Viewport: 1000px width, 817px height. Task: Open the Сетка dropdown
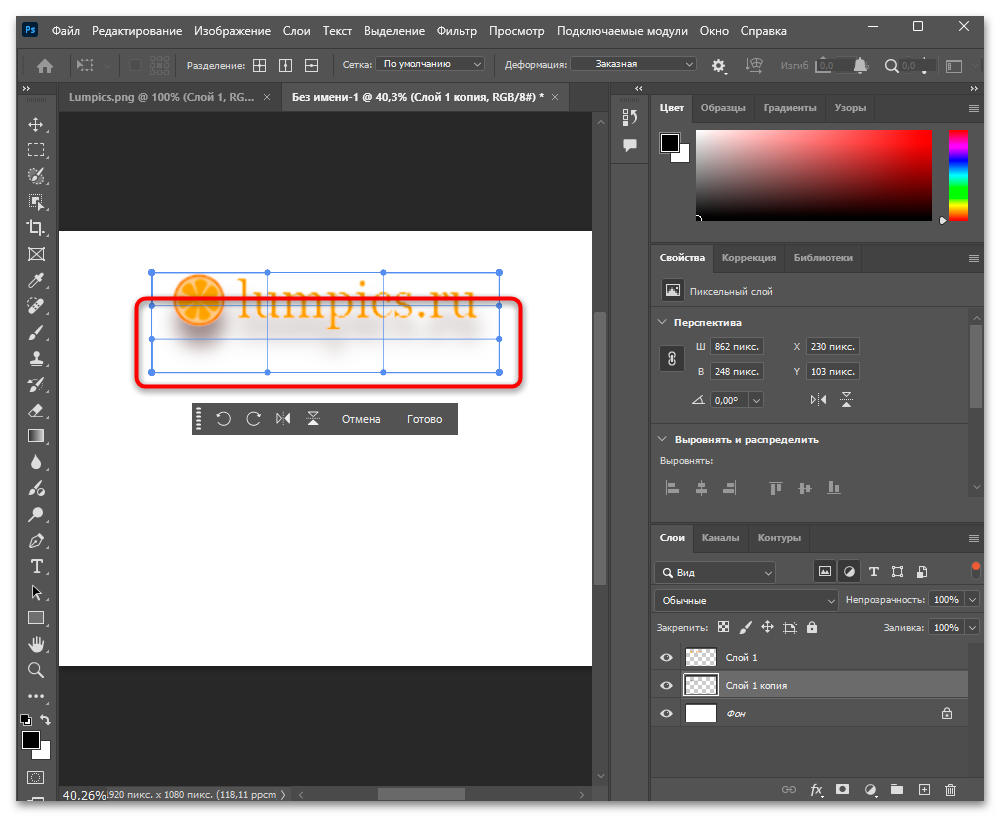430,64
